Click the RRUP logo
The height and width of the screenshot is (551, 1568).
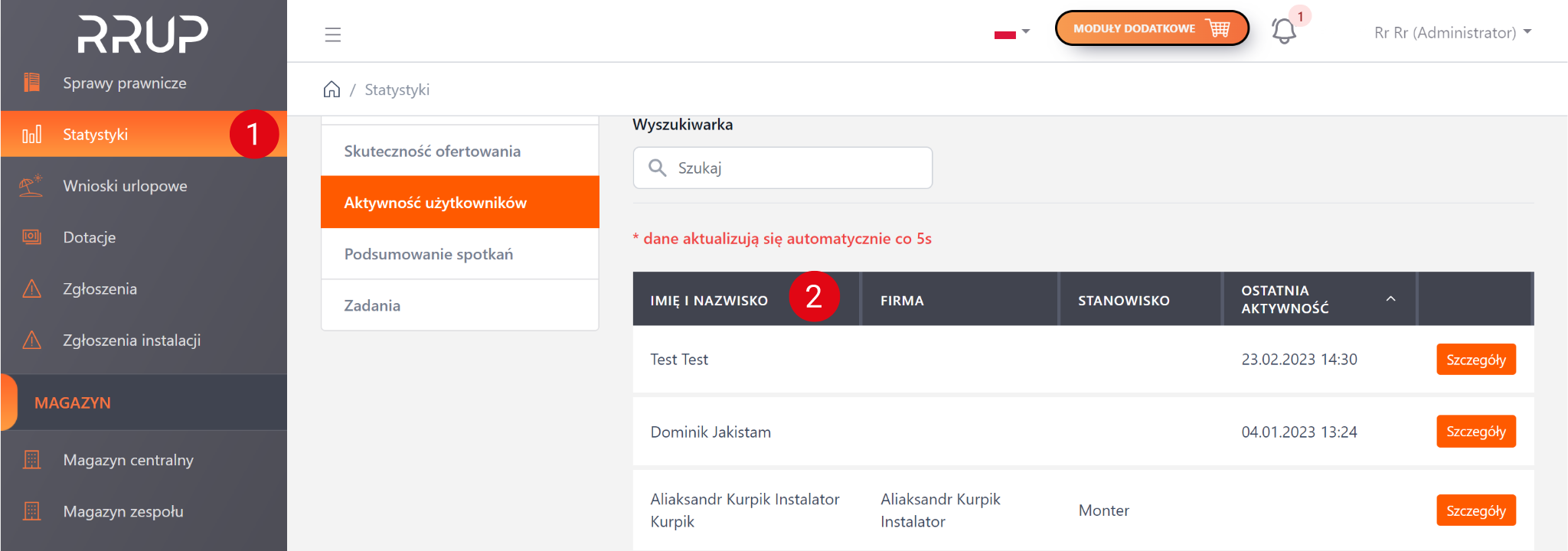tap(143, 34)
